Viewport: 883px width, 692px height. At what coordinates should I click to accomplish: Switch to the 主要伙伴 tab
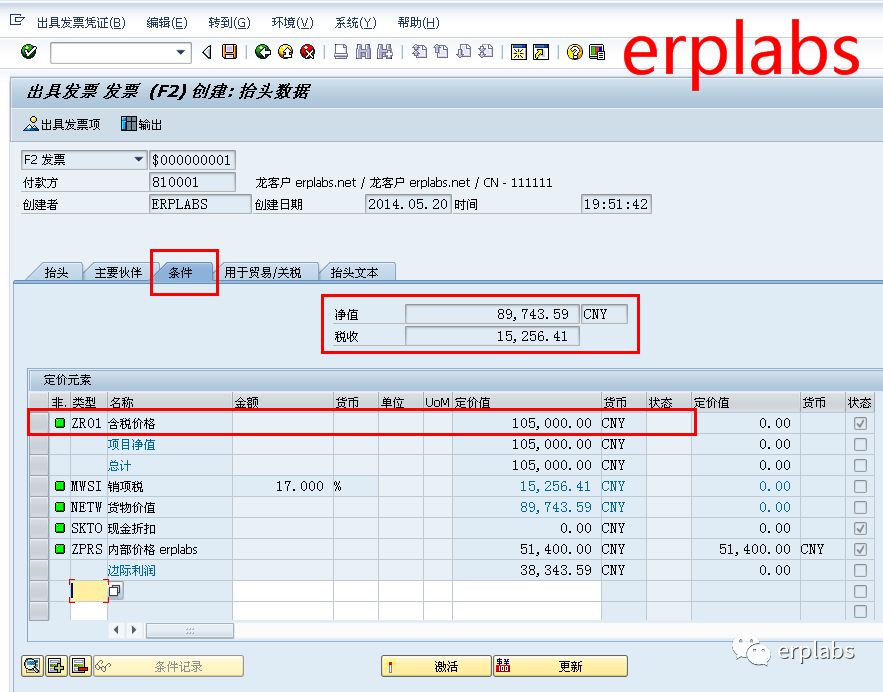[x=118, y=270]
